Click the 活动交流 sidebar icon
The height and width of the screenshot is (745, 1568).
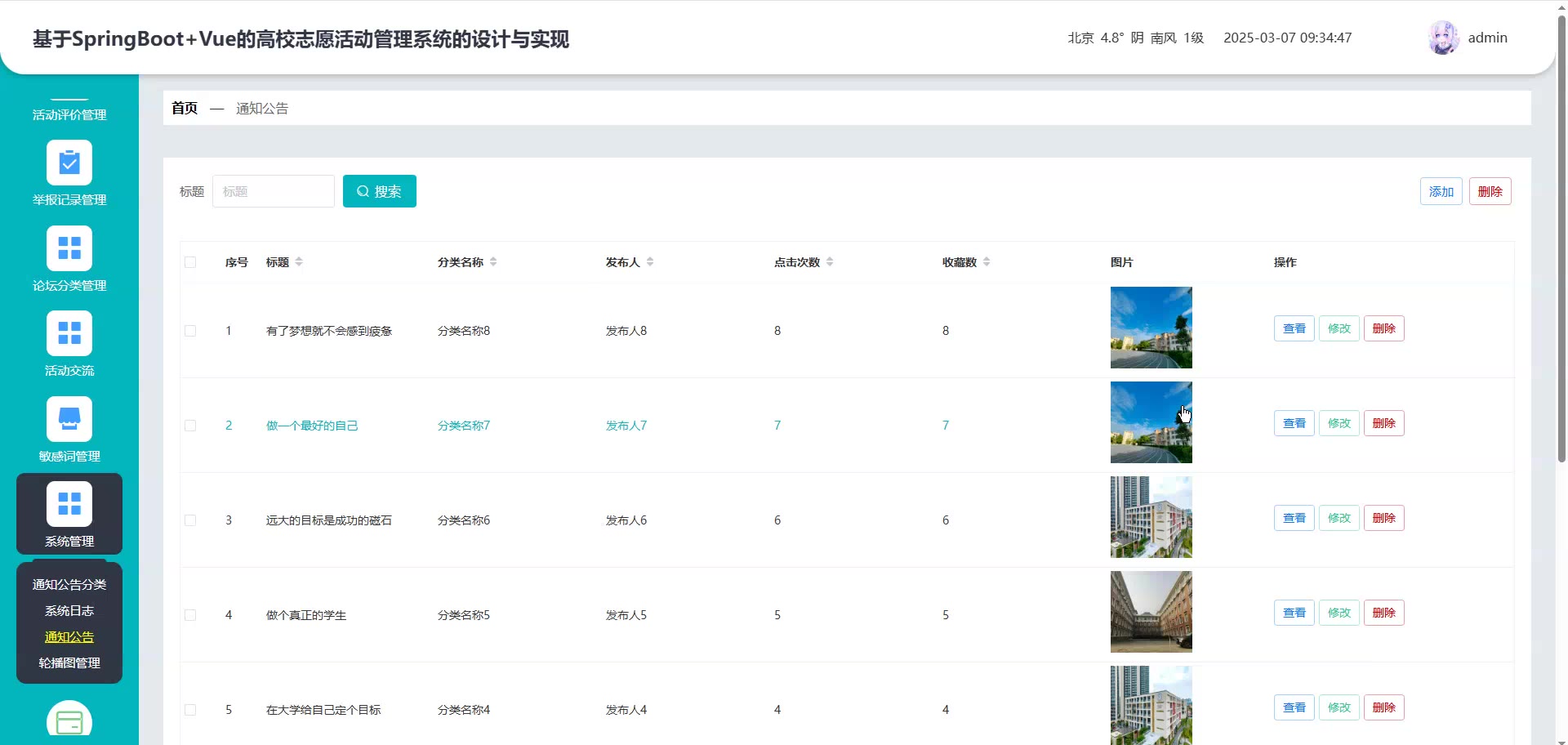coord(69,333)
